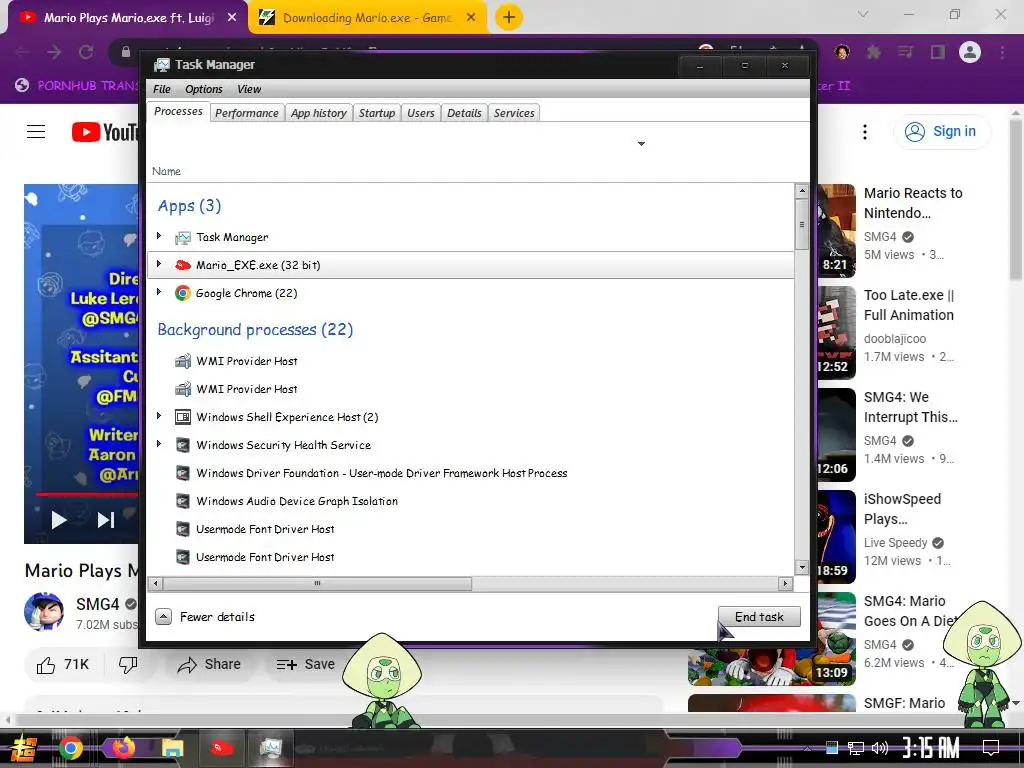Image resolution: width=1024 pixels, height=768 pixels.
Task: Expand the Task Manager app row
Action: pyautogui.click(x=159, y=235)
